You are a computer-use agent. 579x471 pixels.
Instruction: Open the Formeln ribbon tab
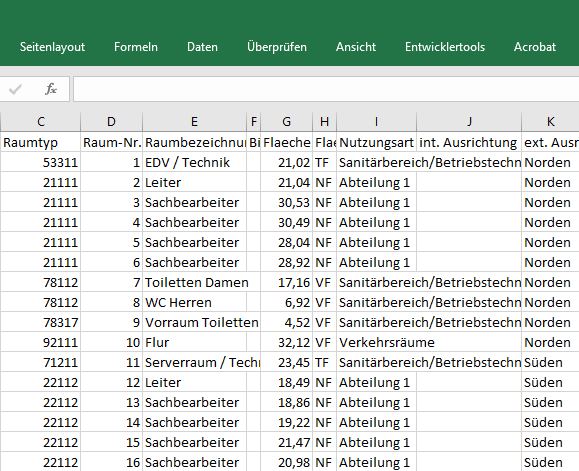point(136,47)
